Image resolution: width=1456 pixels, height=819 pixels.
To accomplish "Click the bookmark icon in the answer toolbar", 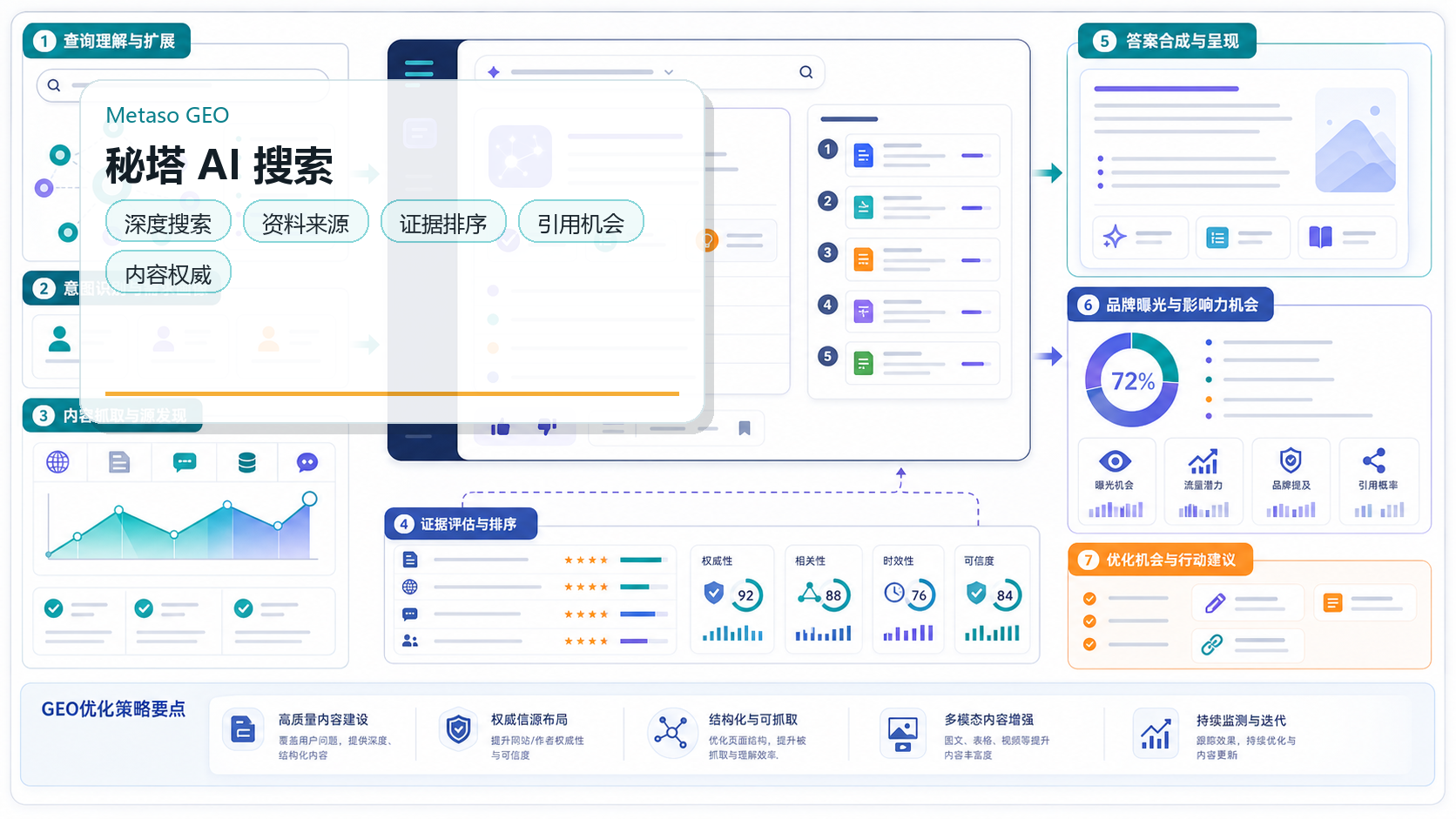I will 745,428.
